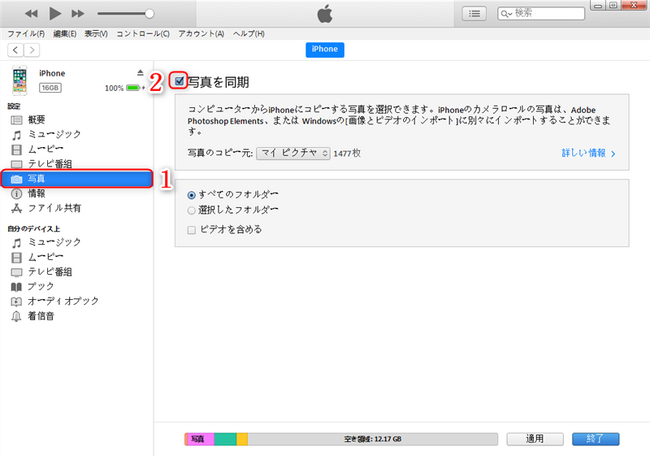Viewport: 650px width, 456px height.
Task: Click the music note icon beside ミュージック under 設定
Action: pos(16,135)
